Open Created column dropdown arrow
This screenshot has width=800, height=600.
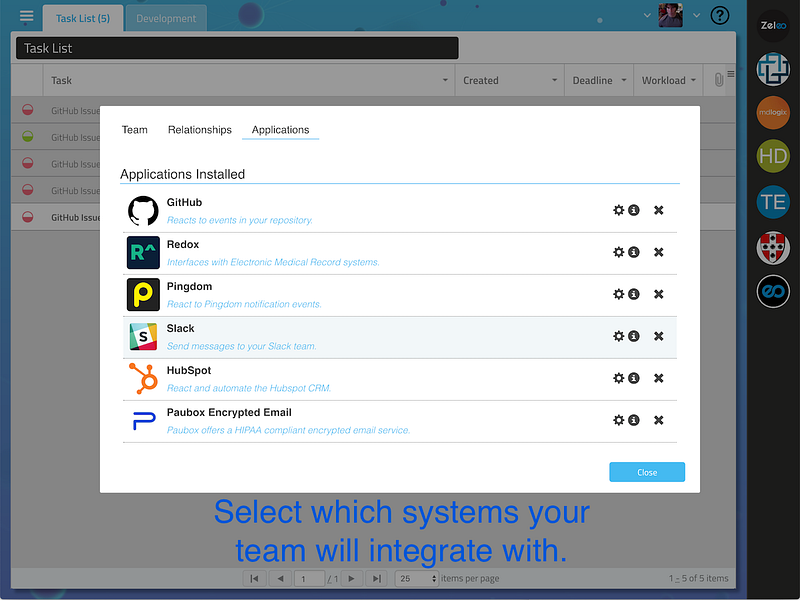[x=555, y=80]
